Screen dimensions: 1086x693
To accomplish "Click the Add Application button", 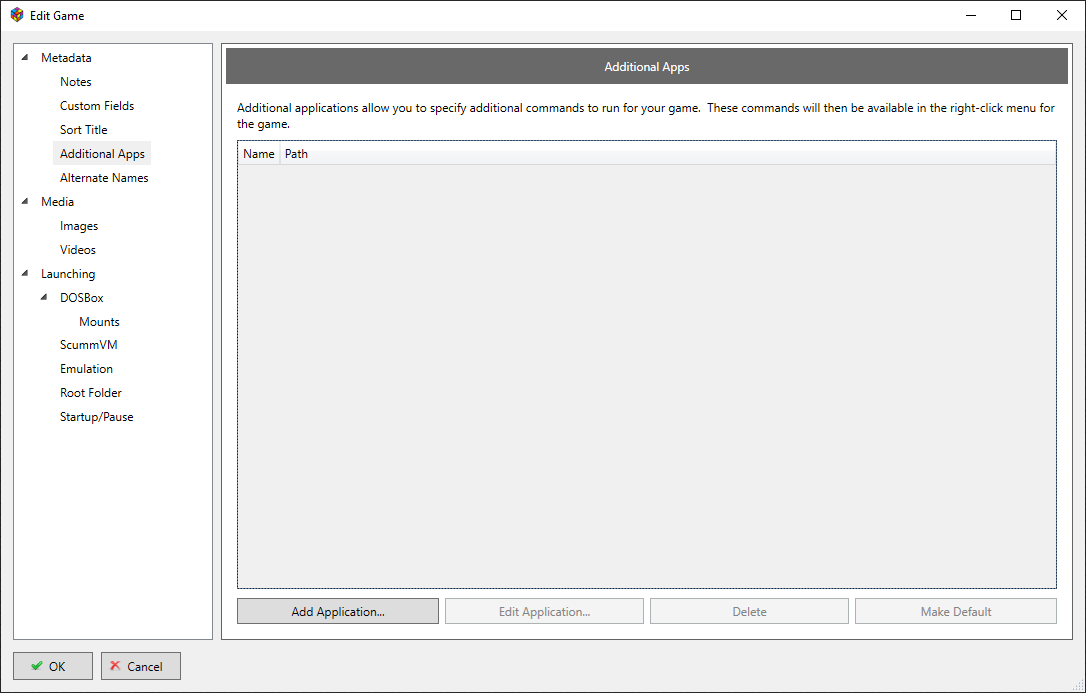I will click(338, 612).
